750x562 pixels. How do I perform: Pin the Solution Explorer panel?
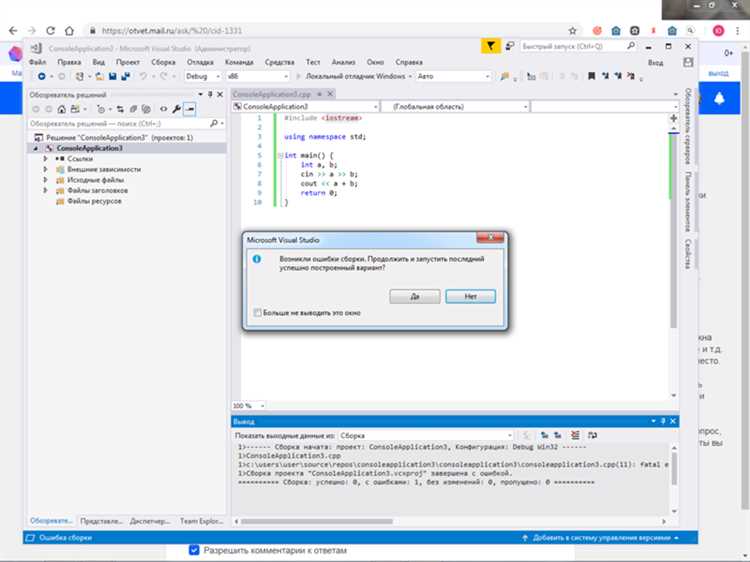pyautogui.click(x=210, y=94)
